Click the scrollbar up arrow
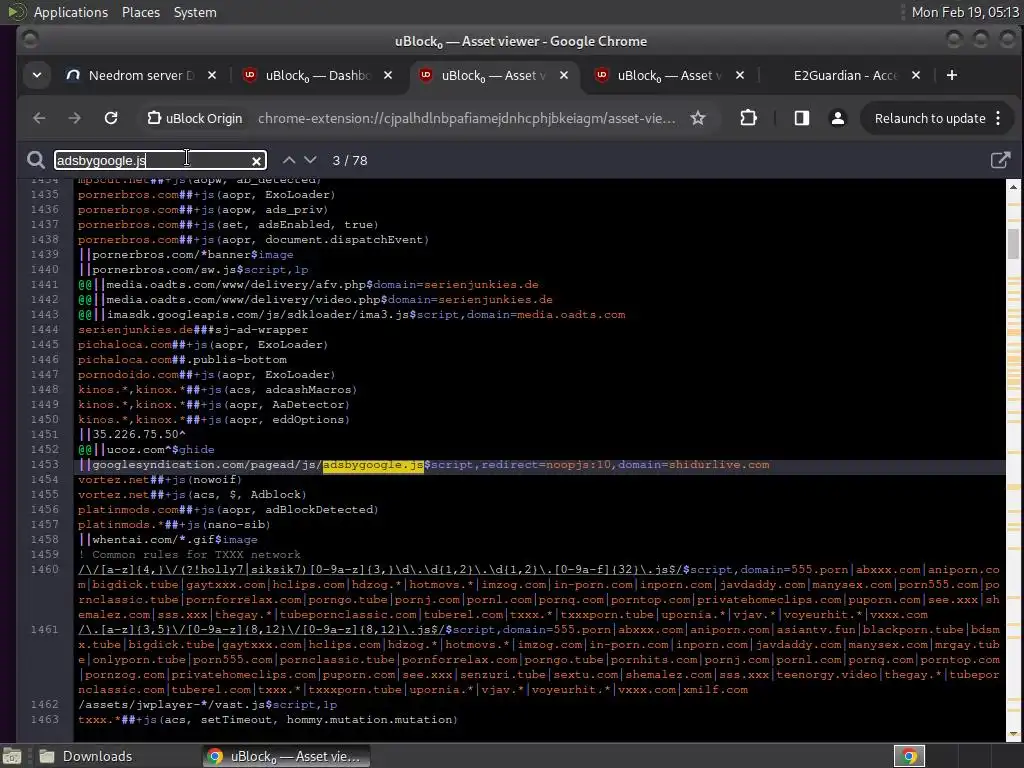This screenshot has width=1024, height=768. coord(1014,186)
